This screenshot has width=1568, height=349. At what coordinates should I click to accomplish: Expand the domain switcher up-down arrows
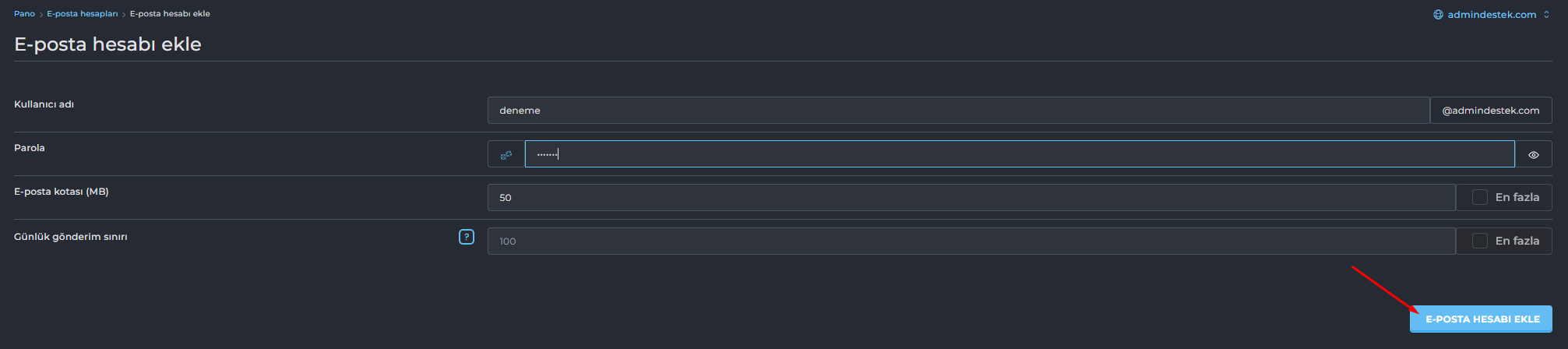tap(1546, 15)
